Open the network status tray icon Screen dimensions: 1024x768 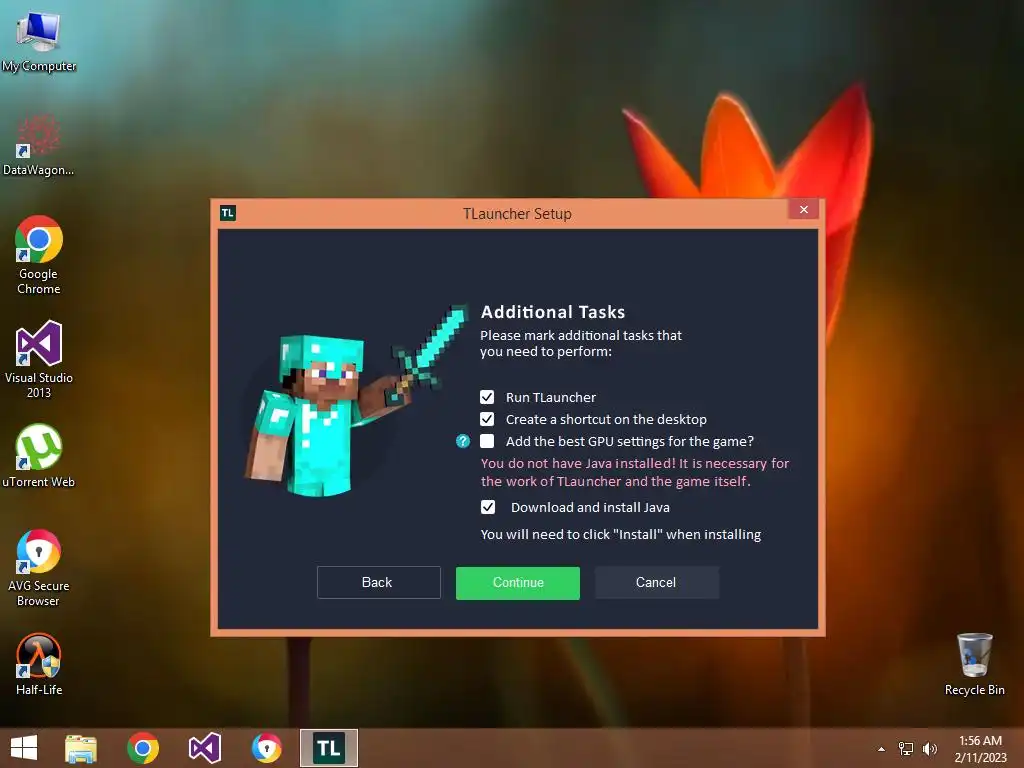tap(906, 749)
